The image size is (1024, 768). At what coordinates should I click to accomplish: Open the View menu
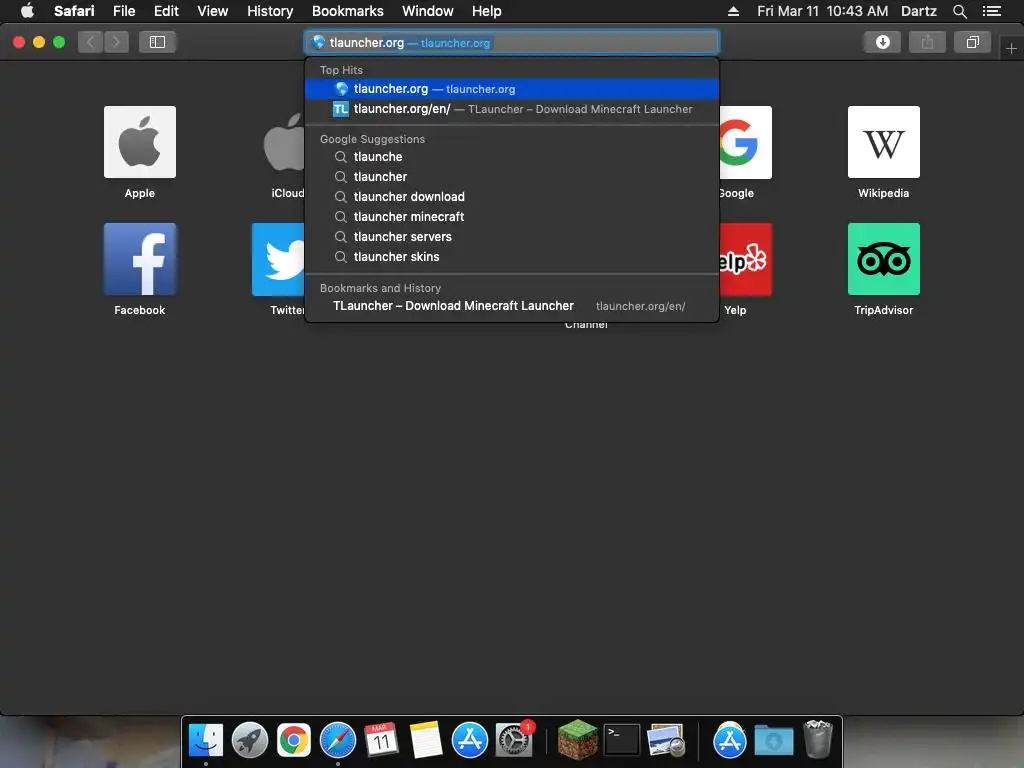tap(213, 11)
